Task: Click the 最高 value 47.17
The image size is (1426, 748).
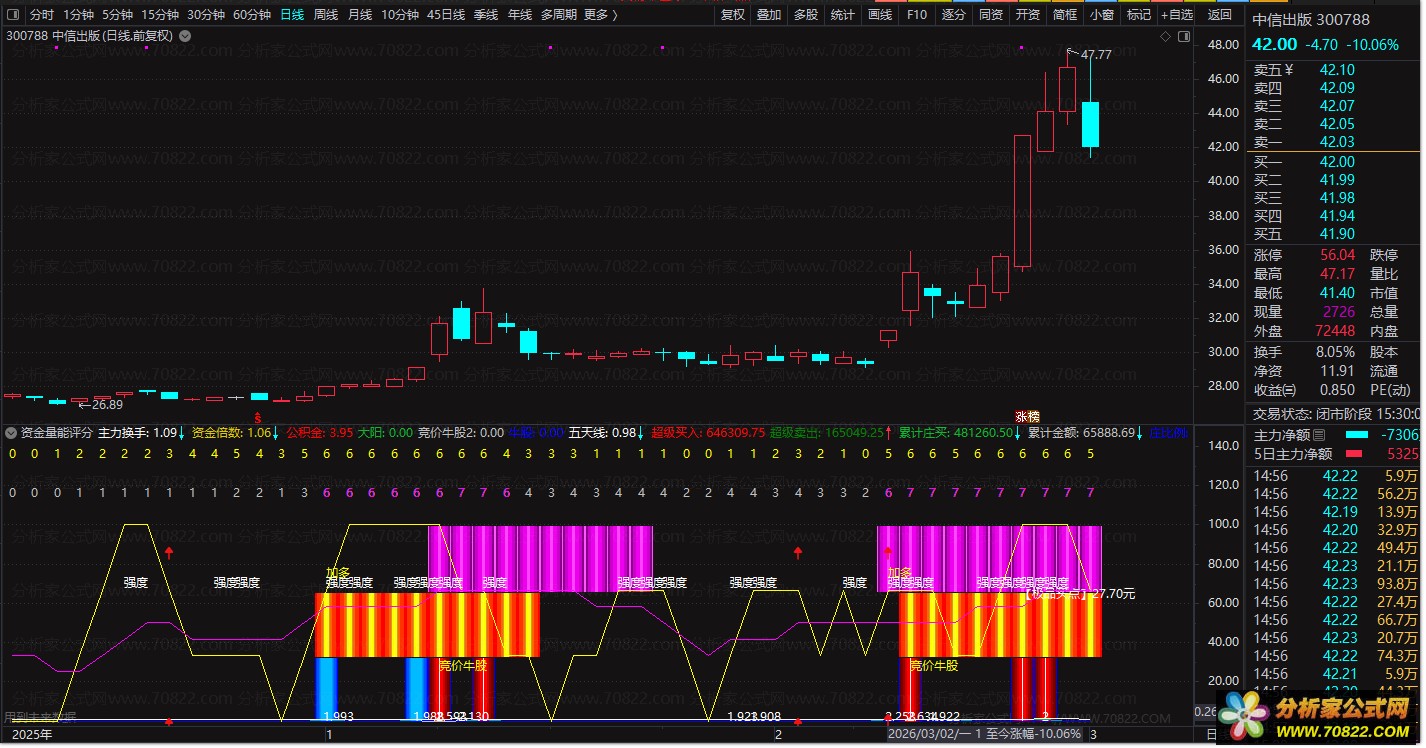Action: click(1337, 274)
